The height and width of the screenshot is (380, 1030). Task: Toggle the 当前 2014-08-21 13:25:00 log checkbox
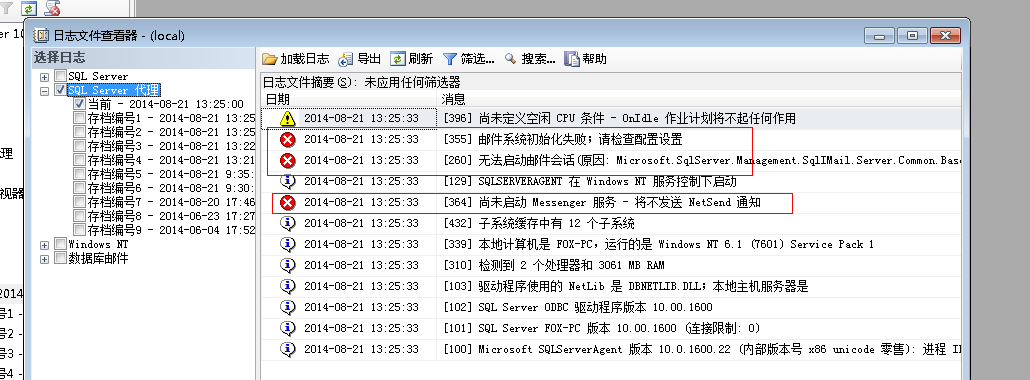[x=79, y=104]
